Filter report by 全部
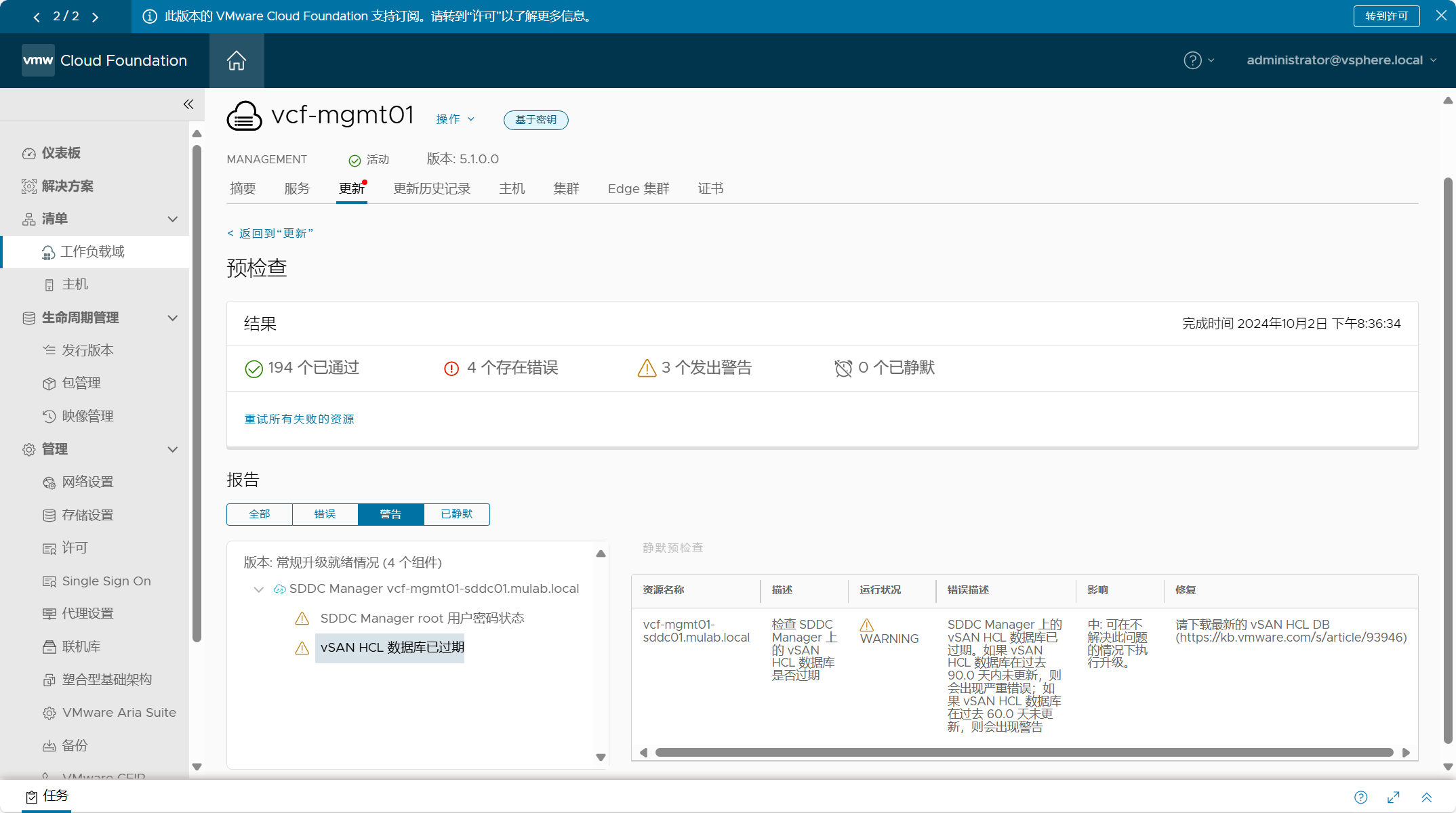Screen dimensions: 1456x813 coord(260,514)
